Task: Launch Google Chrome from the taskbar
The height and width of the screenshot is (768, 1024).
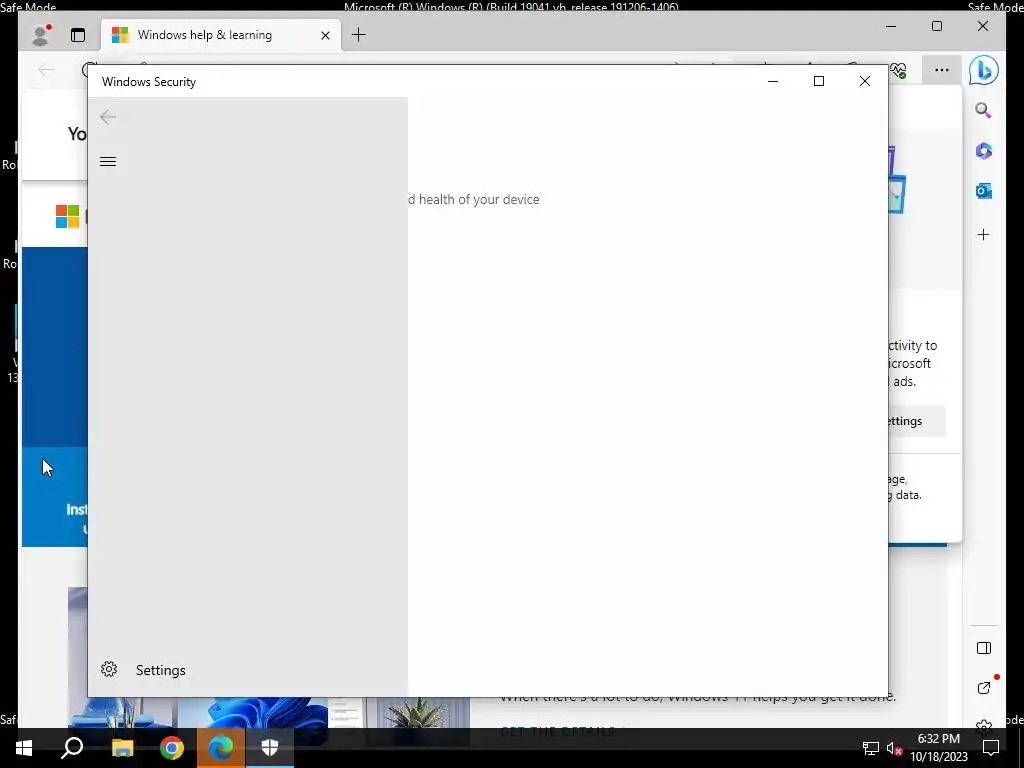Action: pos(172,748)
